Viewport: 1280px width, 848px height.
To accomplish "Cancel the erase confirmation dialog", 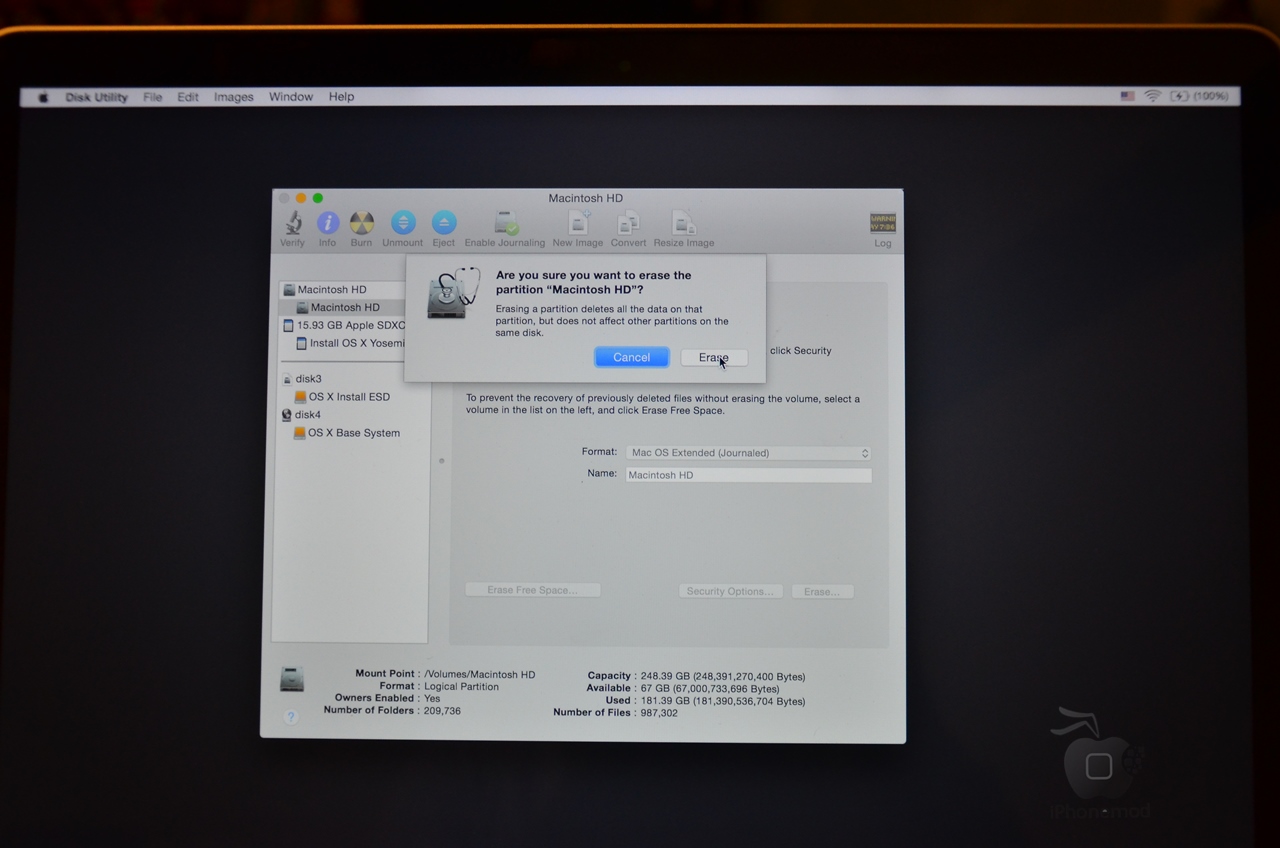I will coord(631,357).
